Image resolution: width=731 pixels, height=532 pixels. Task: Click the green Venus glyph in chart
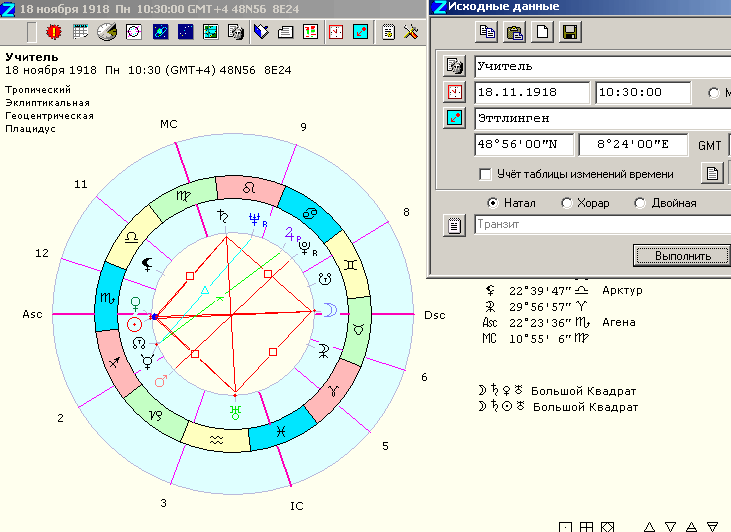pyautogui.click(x=135, y=304)
